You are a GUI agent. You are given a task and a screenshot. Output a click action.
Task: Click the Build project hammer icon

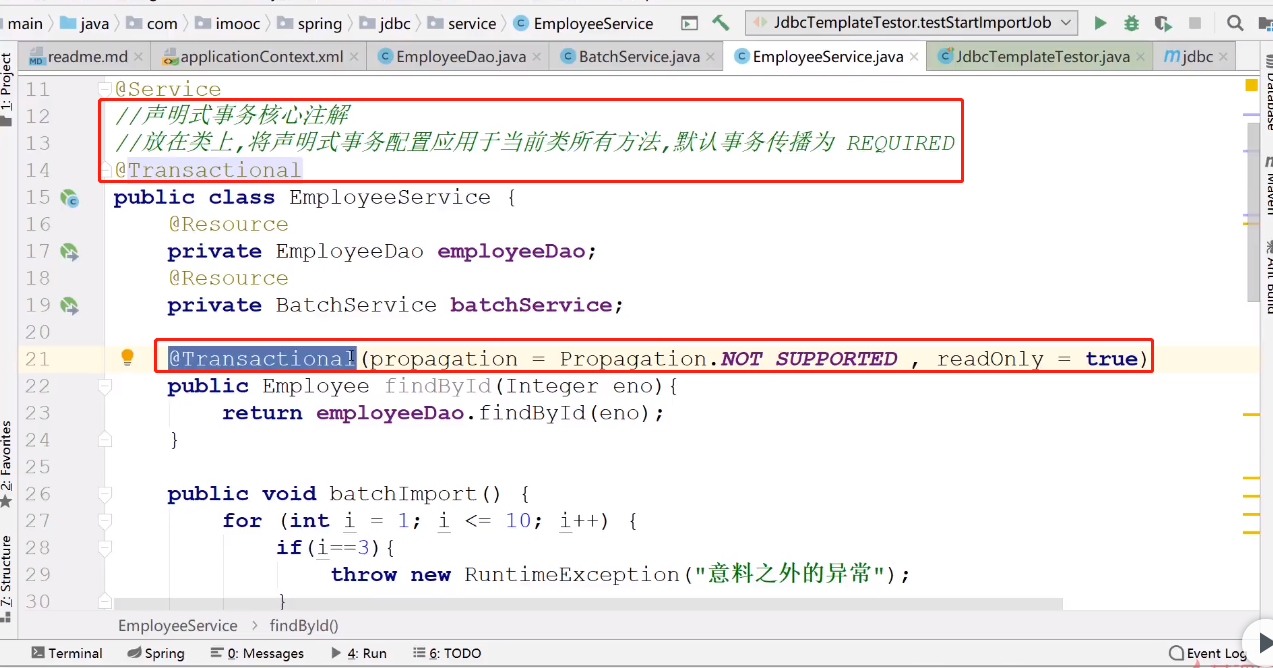click(x=721, y=23)
